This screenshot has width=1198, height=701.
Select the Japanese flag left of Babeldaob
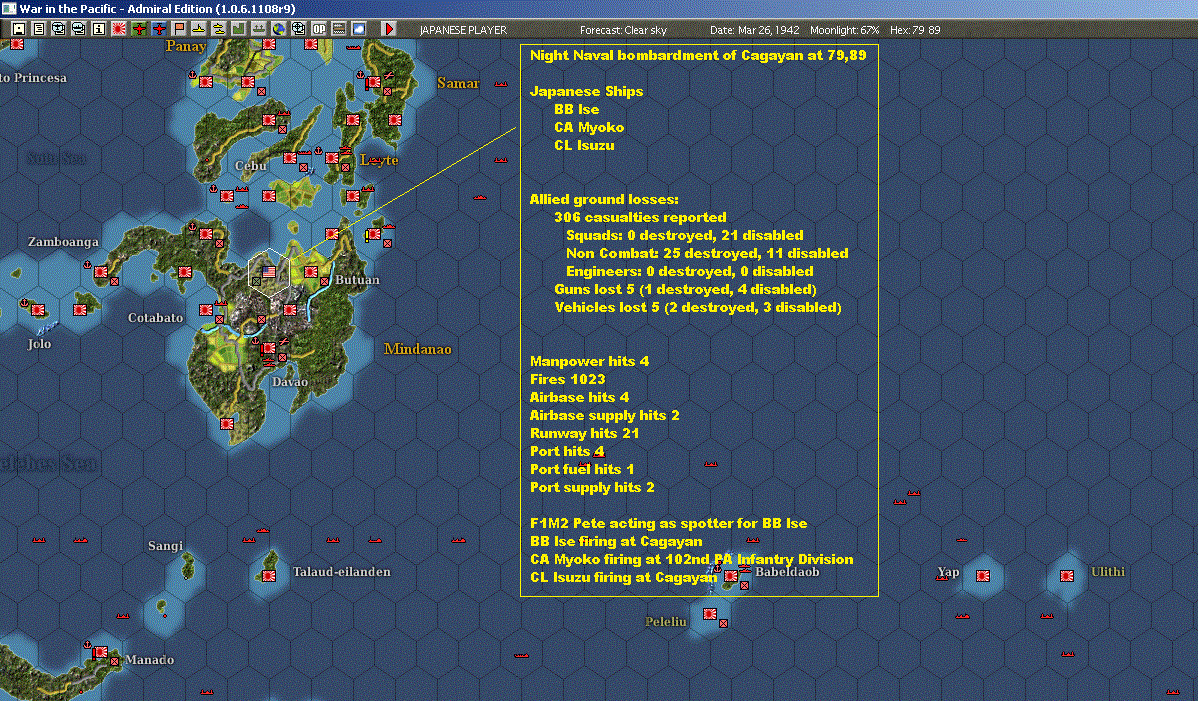click(731, 576)
